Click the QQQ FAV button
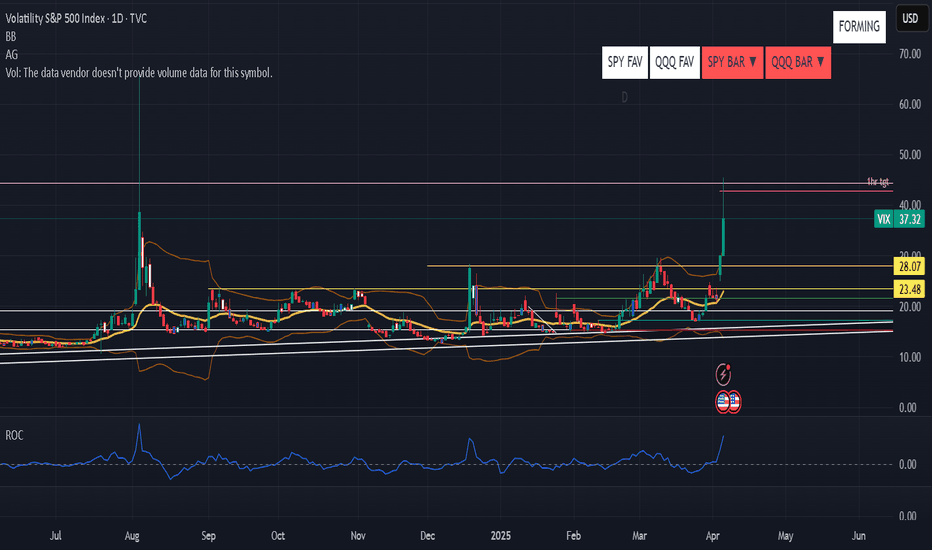Screen dimensions: 932x550 [675, 62]
